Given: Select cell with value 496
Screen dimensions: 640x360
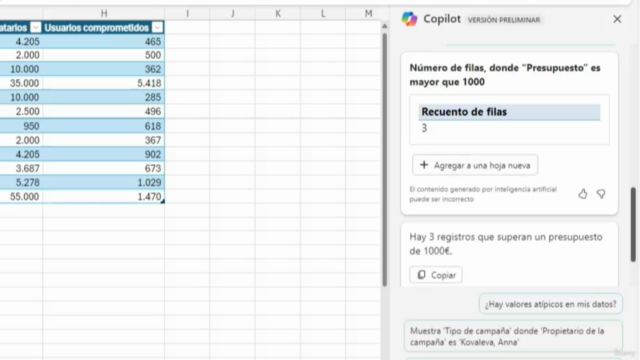Looking at the screenshot, I should point(104,111).
